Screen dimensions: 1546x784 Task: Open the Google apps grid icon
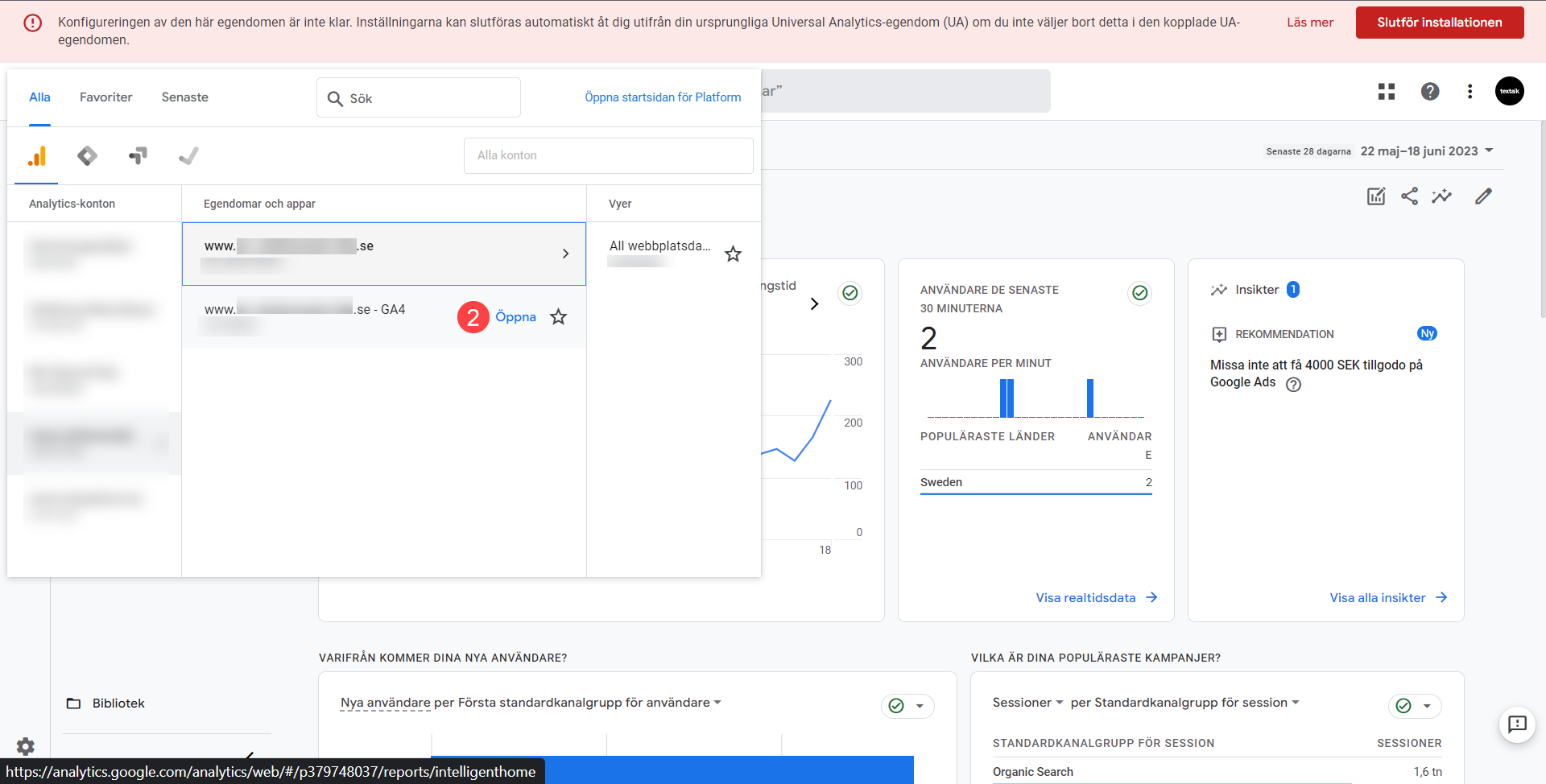click(1386, 92)
